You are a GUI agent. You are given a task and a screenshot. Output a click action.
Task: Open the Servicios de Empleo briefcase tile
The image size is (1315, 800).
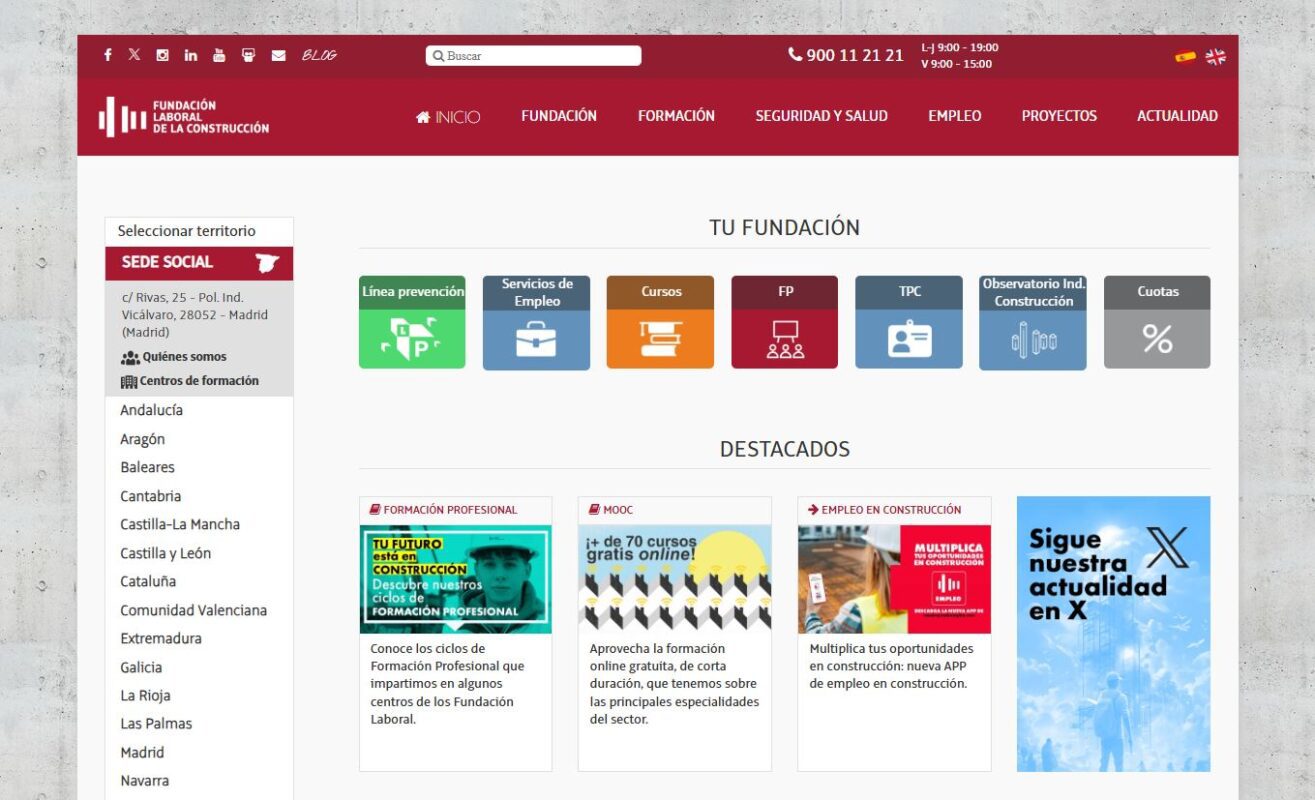536,322
